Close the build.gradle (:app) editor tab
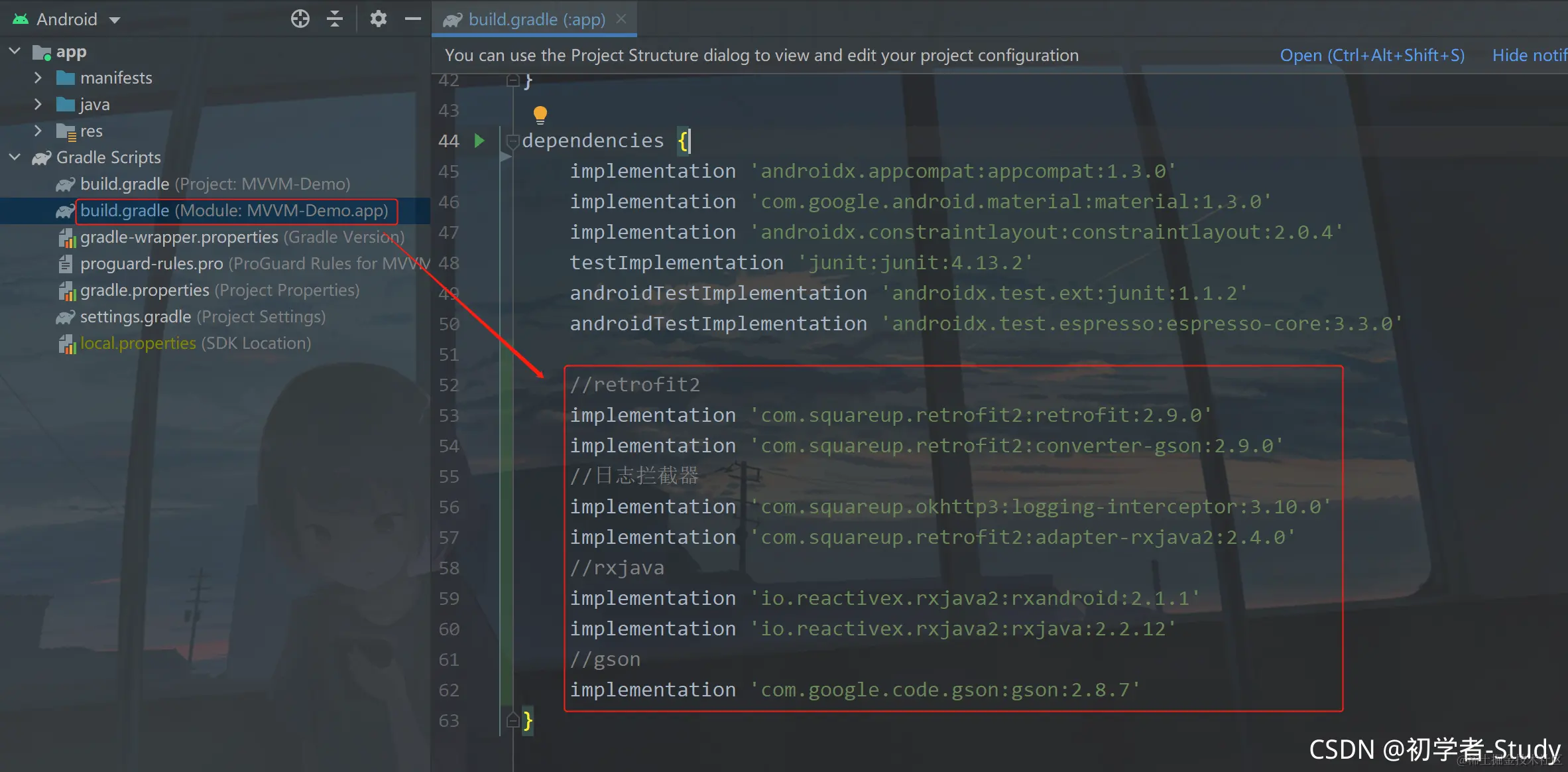1568x772 pixels. (621, 19)
